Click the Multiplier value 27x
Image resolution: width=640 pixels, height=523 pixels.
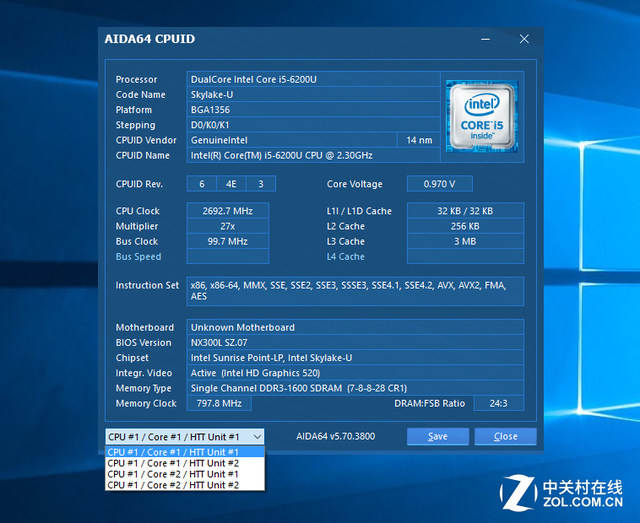point(228,226)
